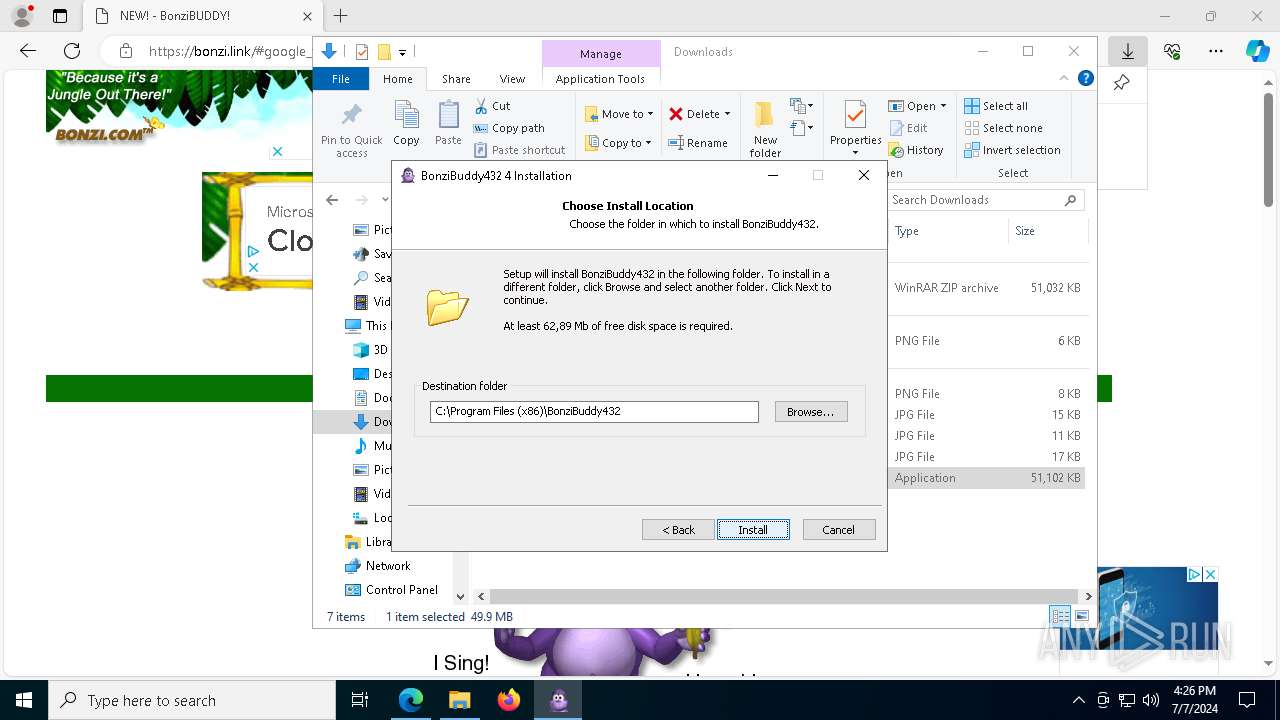Viewport: 1280px width, 720px height.
Task: Click Select none in ribbon
Action: pyautogui.click(x=1003, y=128)
